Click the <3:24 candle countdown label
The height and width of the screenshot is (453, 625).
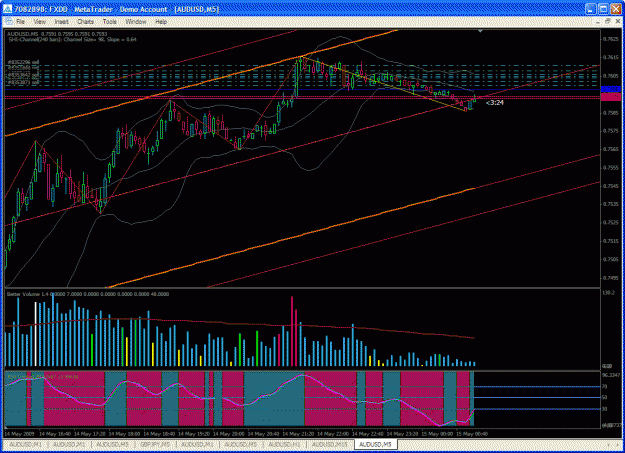(x=495, y=103)
